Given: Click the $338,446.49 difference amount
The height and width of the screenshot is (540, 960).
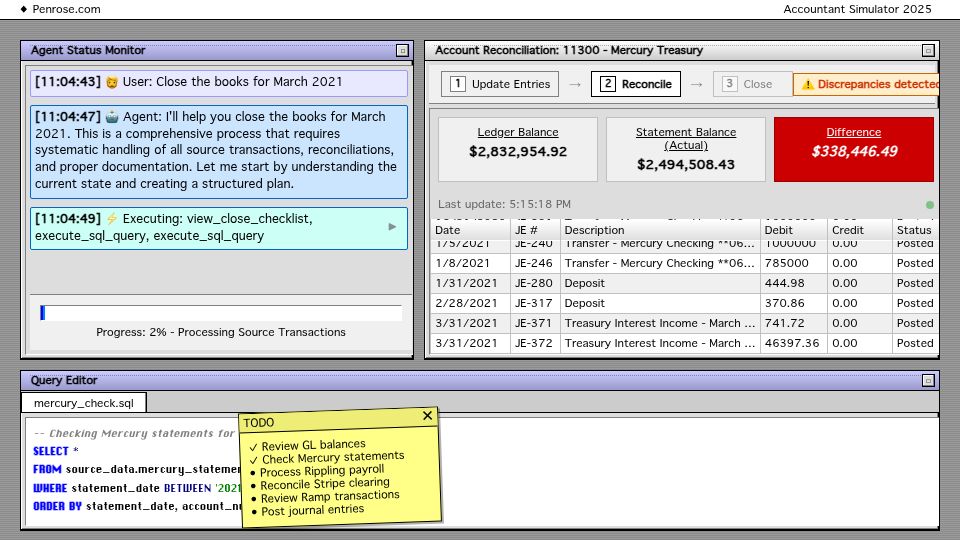Looking at the screenshot, I should (x=854, y=151).
